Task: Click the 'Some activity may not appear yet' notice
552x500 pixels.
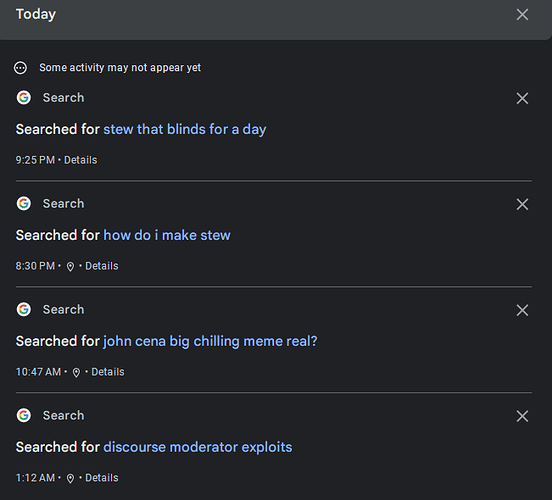Action: [120, 68]
